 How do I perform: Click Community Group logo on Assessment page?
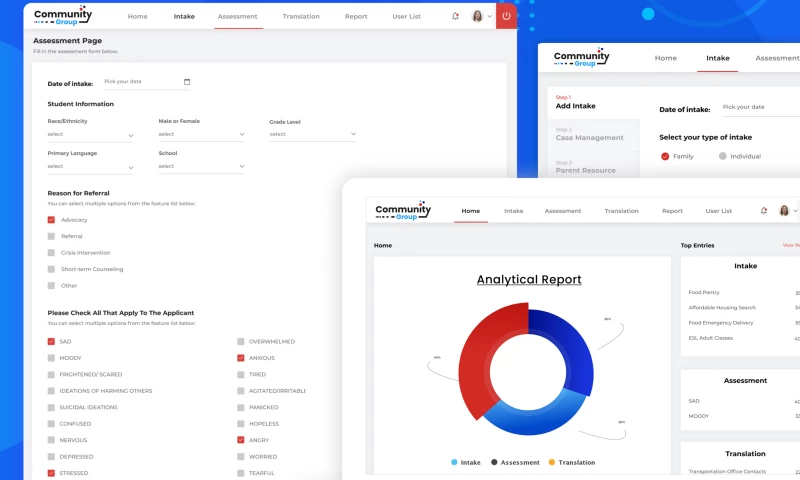pos(62,15)
